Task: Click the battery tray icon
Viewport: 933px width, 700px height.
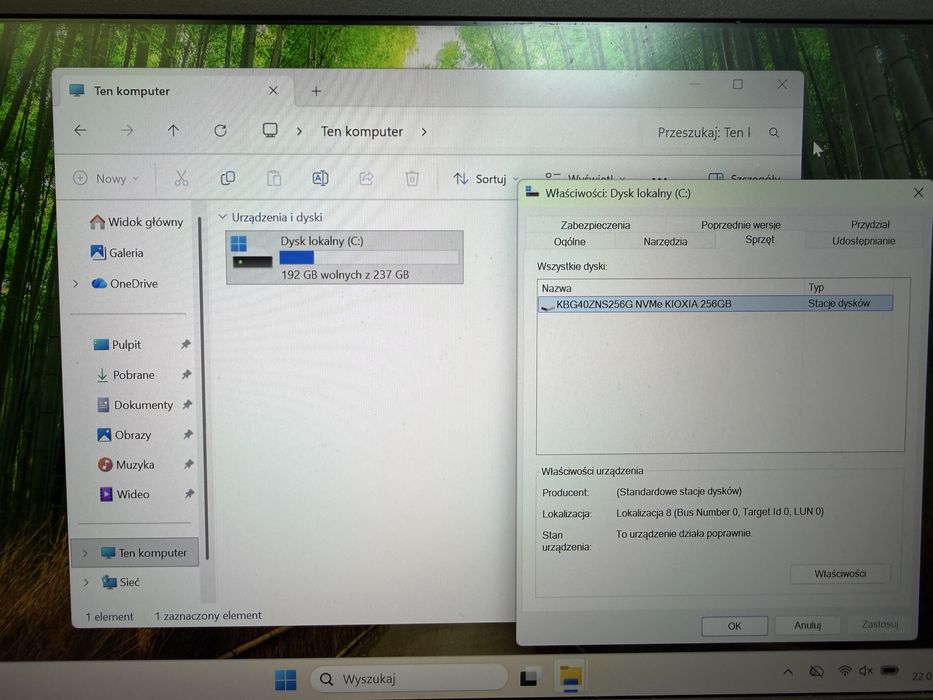Action: pos(890,671)
